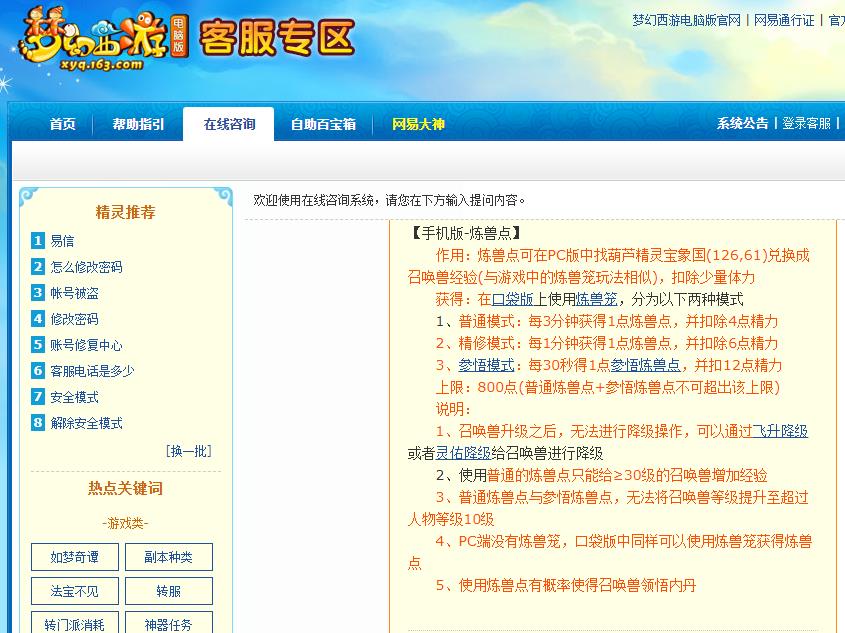Viewport: 845px width, 633px height.
Task: Click number 5 icon beside 账号修复中心
Action: click(38, 345)
